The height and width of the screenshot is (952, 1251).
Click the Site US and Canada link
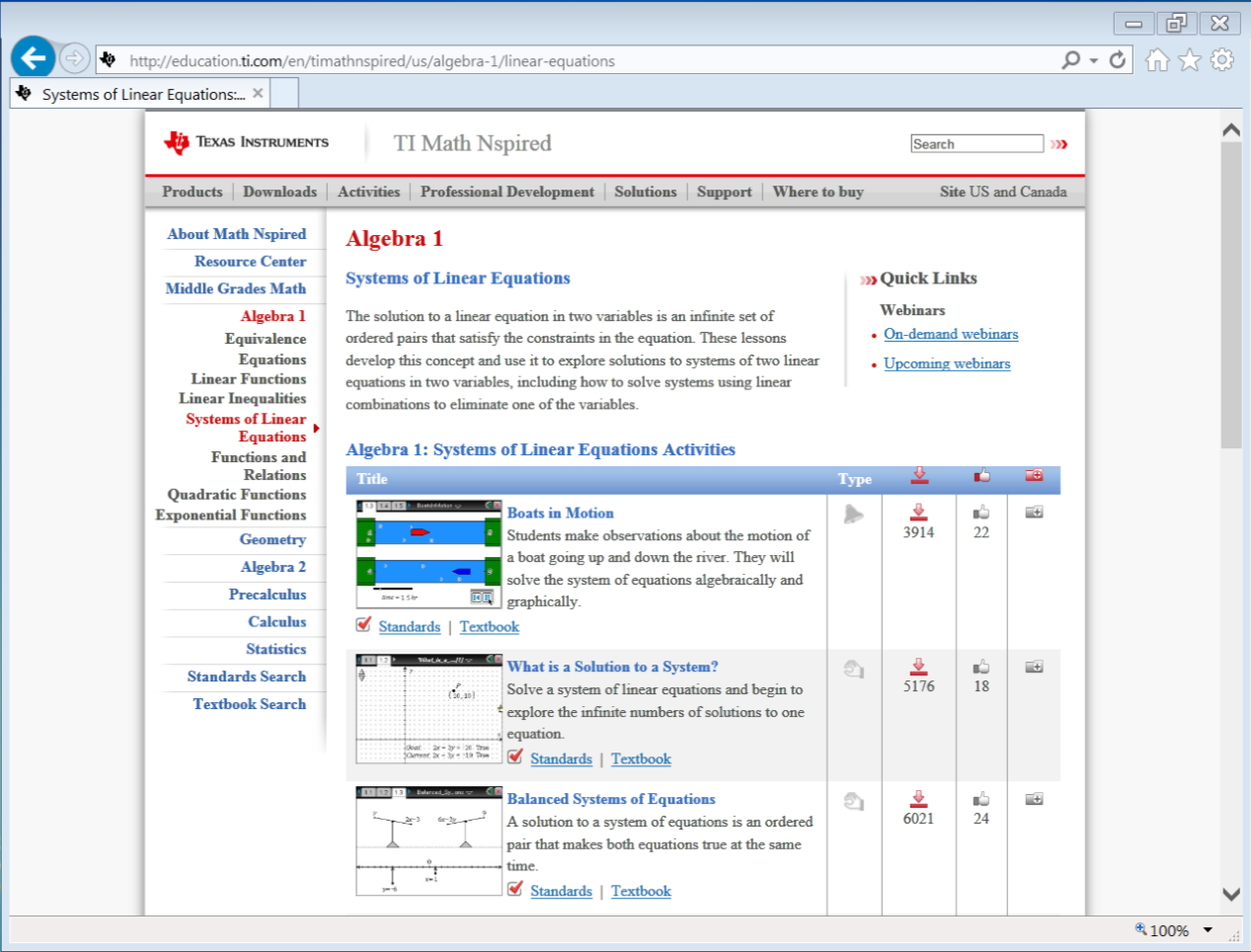pyautogui.click(x=1003, y=192)
